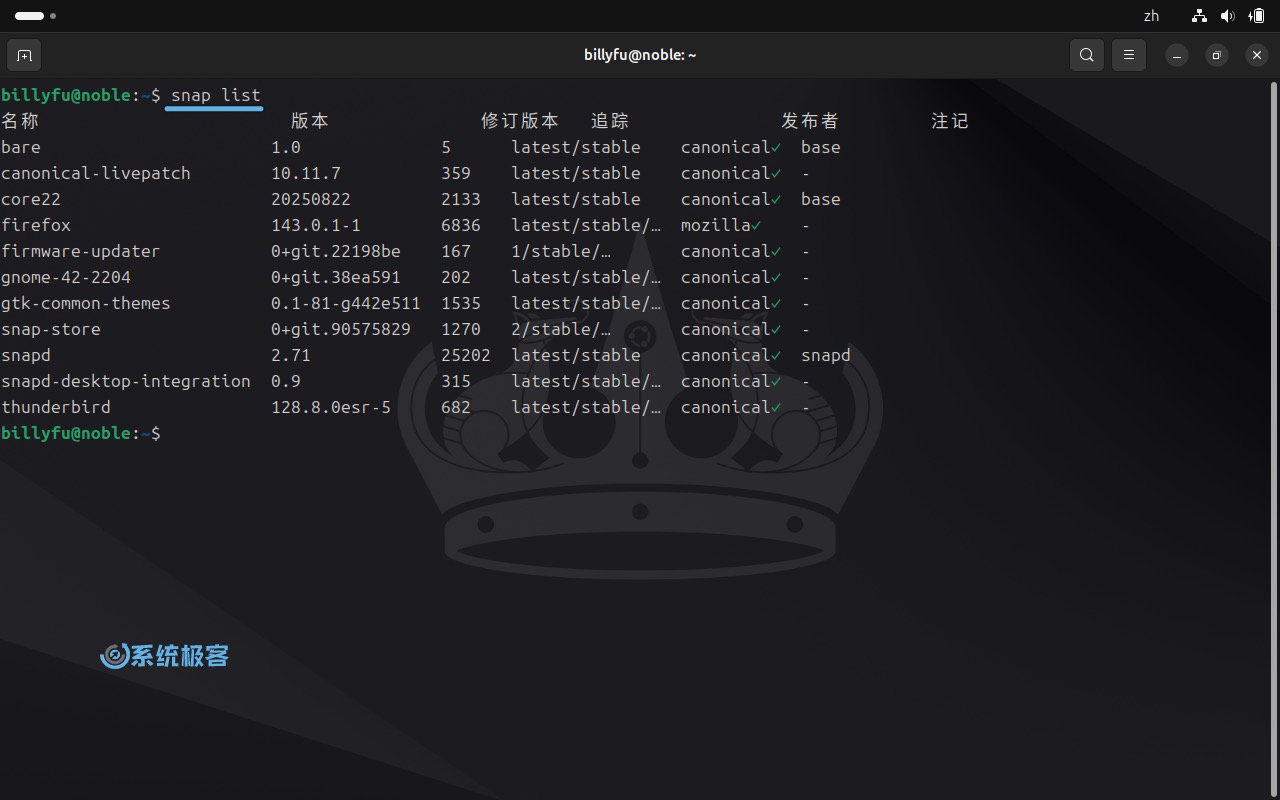Click the battery status icon
Viewport: 1280px width, 800px height.
pyautogui.click(x=1256, y=16)
